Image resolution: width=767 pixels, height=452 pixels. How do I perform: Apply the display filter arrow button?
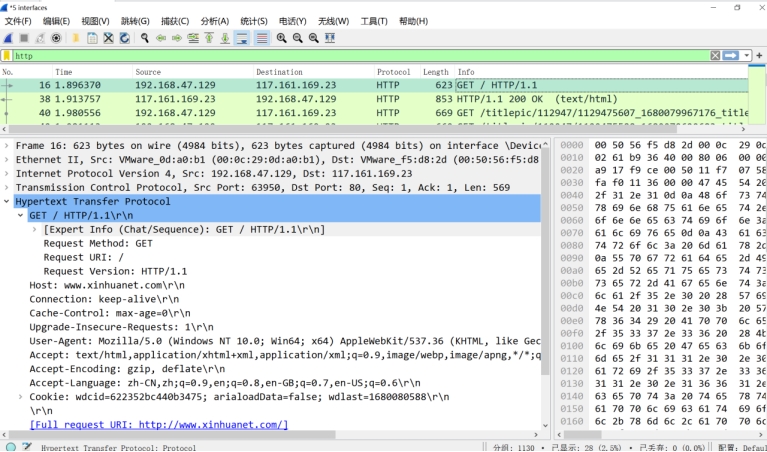[x=731, y=56]
